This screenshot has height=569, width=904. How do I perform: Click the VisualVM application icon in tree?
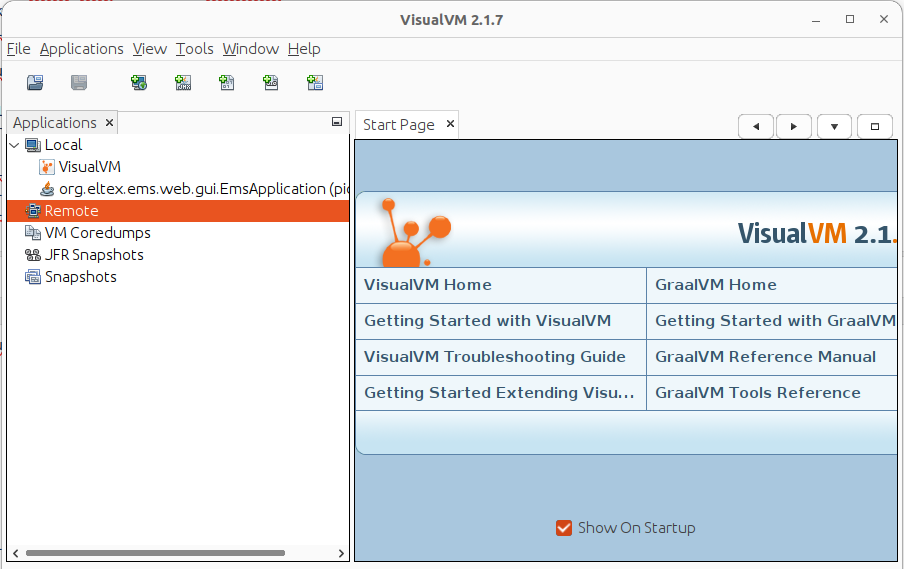pyautogui.click(x=47, y=167)
